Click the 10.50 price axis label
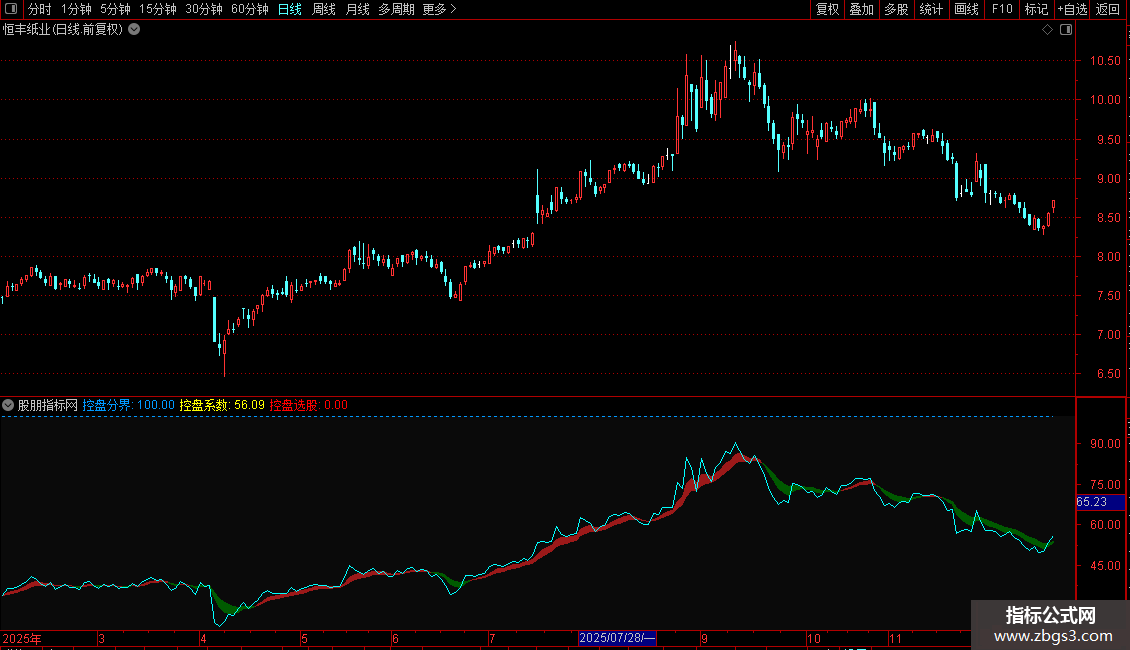Viewport: 1130px width, 650px height. point(1105,61)
